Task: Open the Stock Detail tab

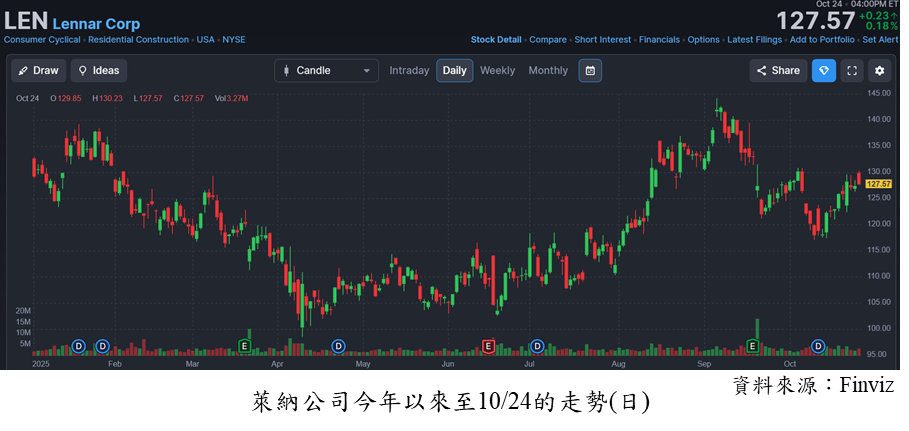Action: tap(496, 40)
